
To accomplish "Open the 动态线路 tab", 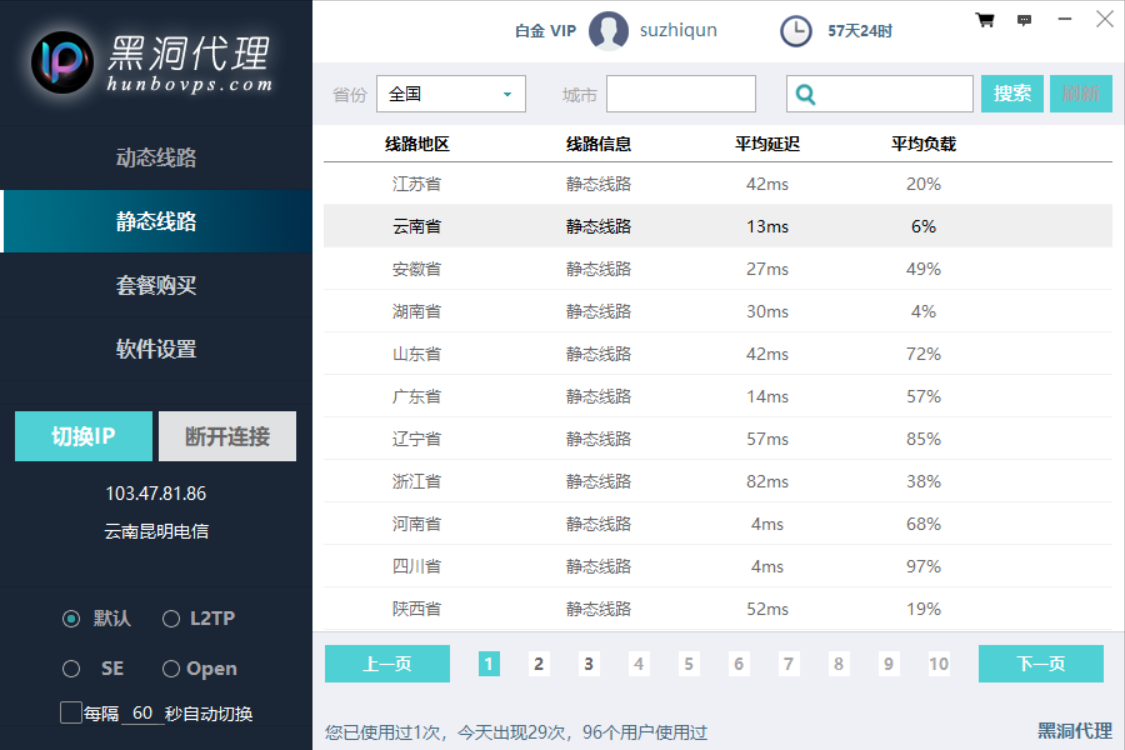I will pyautogui.click(x=156, y=158).
